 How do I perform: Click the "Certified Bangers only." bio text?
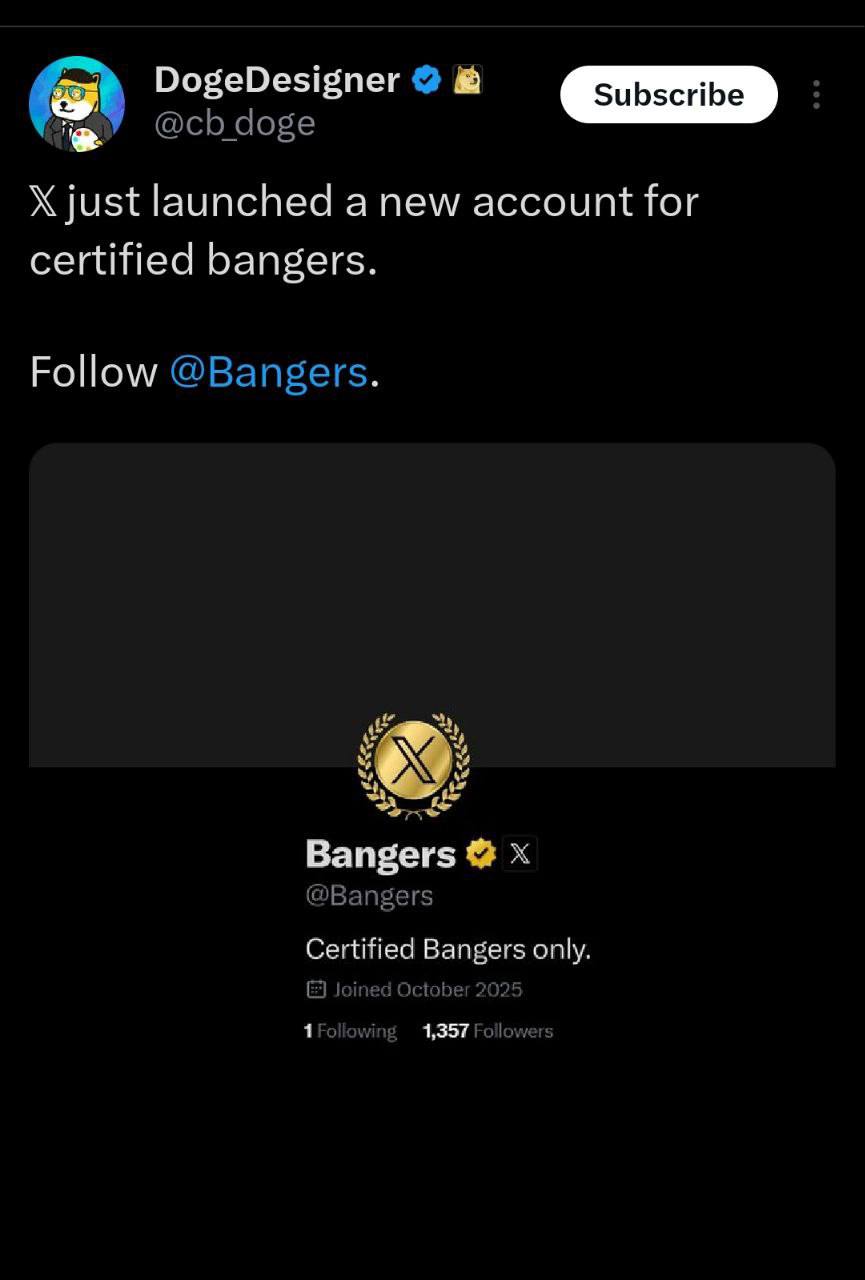coord(448,949)
